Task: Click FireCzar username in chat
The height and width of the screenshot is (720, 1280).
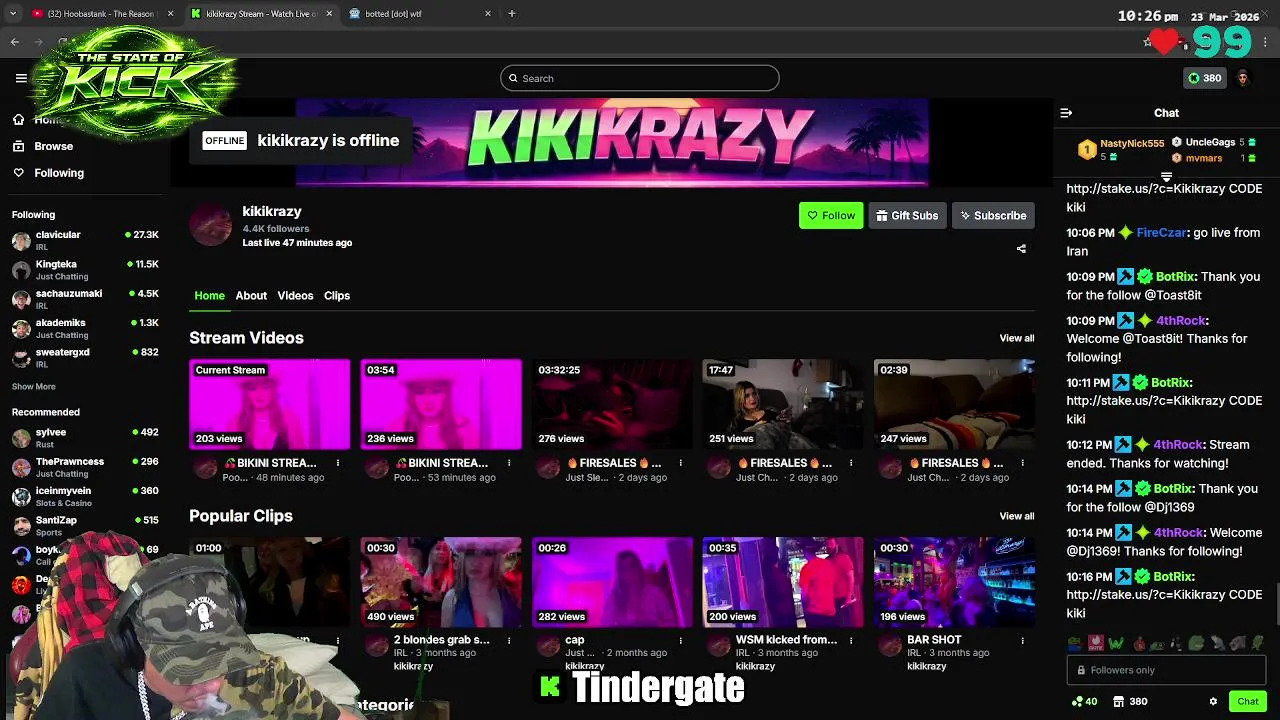Action: (x=1161, y=233)
